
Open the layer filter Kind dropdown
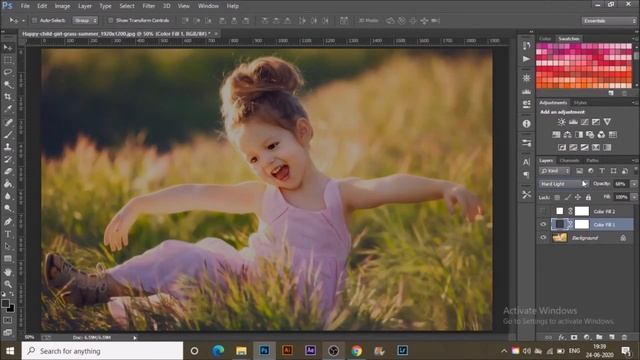[x=555, y=171]
